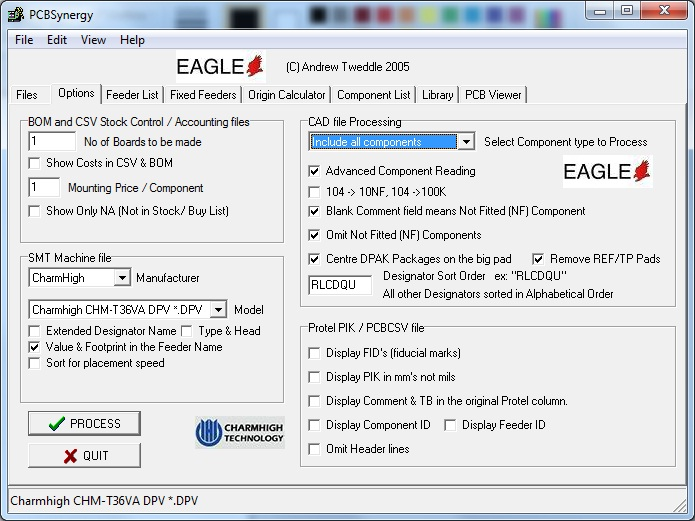Enable Display Feeder ID
Image resolution: width=695 pixels, height=521 pixels.
450,425
